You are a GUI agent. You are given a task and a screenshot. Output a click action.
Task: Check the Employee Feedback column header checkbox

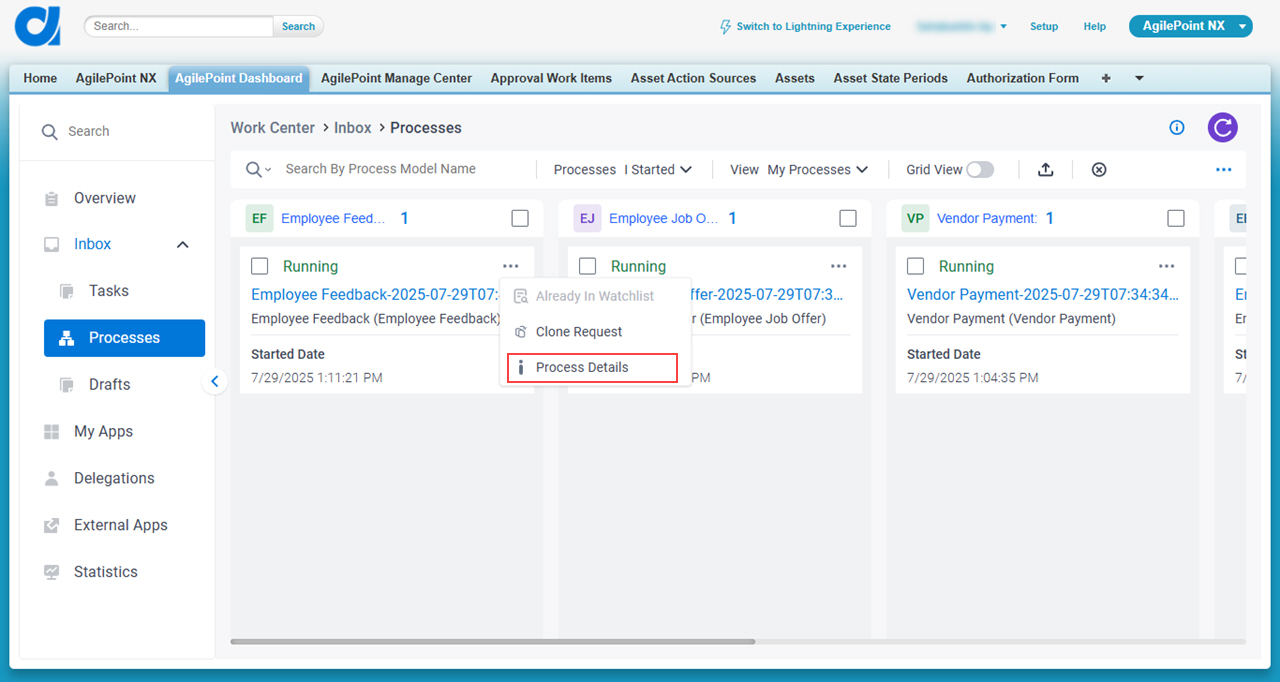click(x=520, y=218)
